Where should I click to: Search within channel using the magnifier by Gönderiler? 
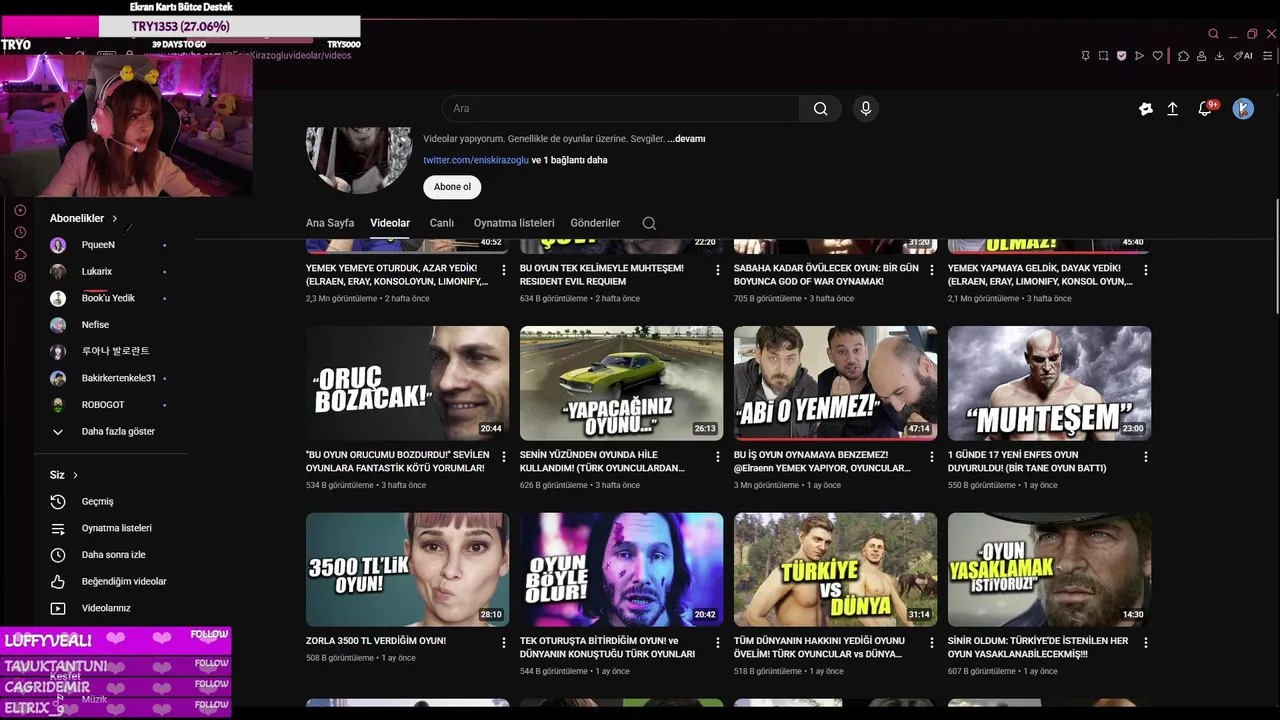[649, 223]
